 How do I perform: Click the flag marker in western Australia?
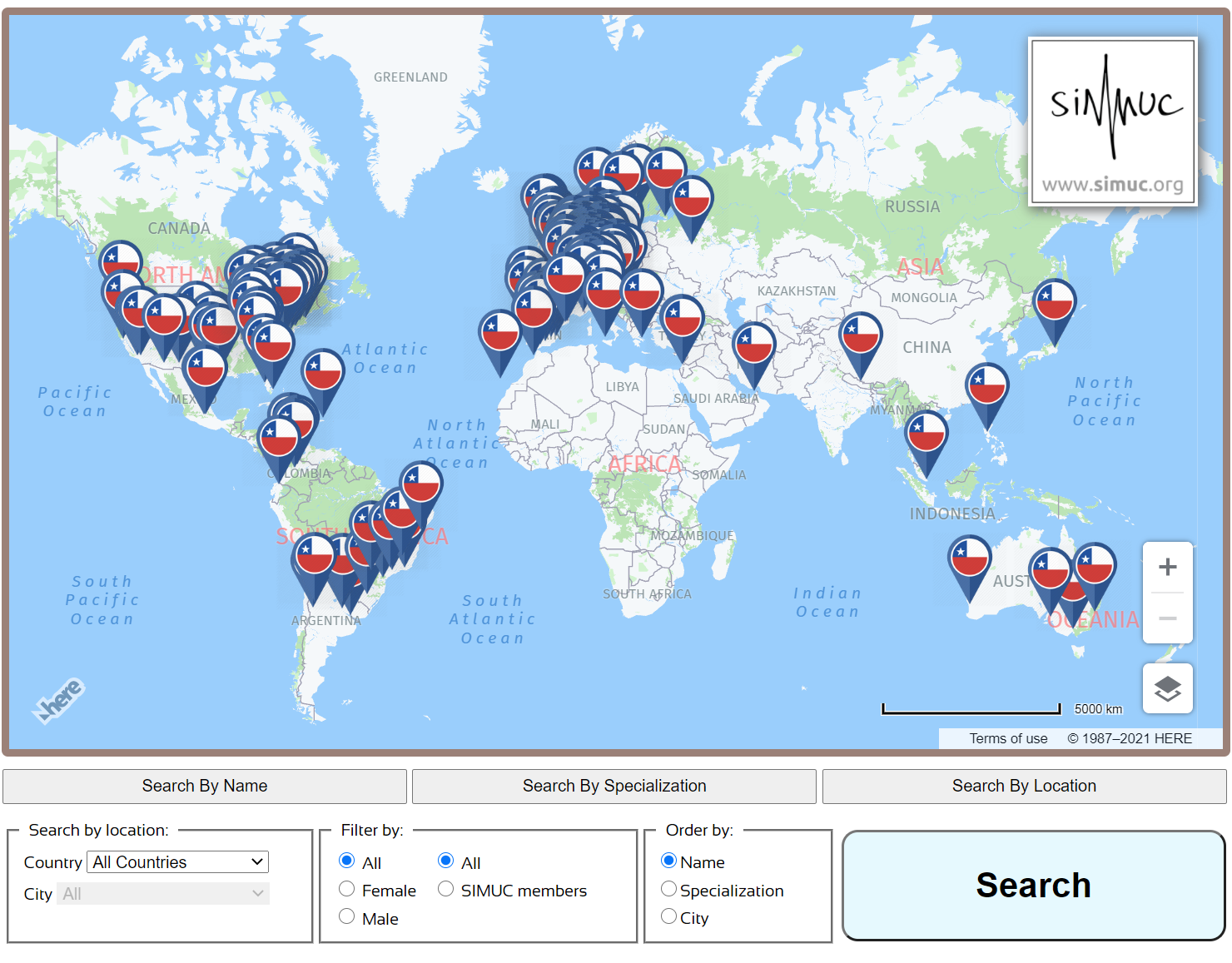970,558
